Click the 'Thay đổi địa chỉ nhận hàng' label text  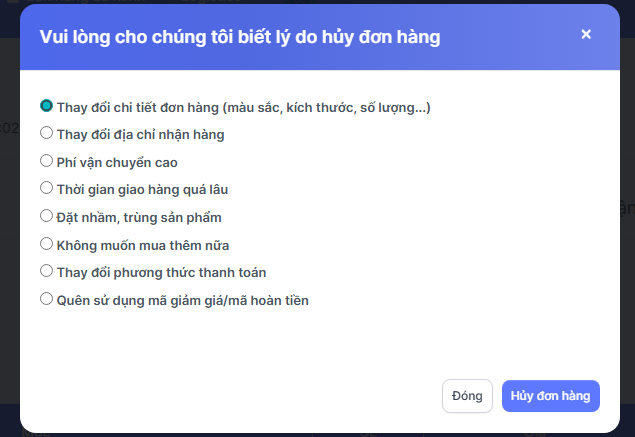140,134
